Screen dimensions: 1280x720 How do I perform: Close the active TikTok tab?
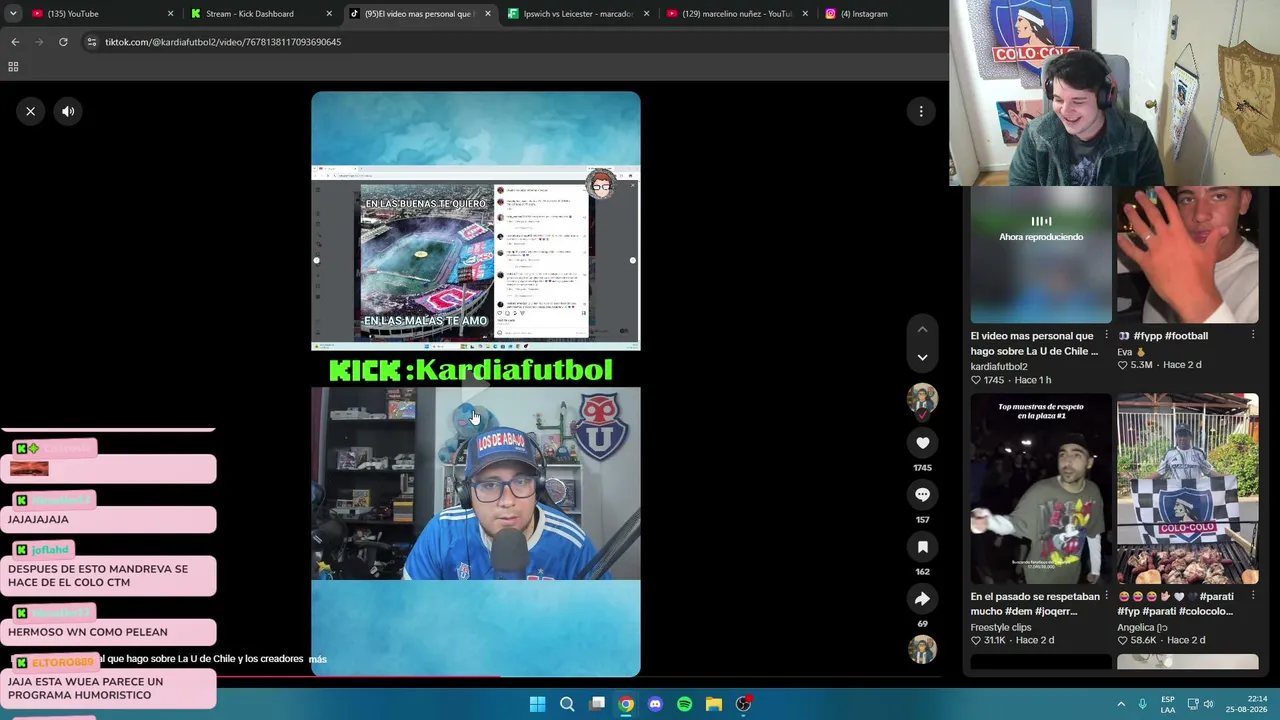tap(488, 14)
